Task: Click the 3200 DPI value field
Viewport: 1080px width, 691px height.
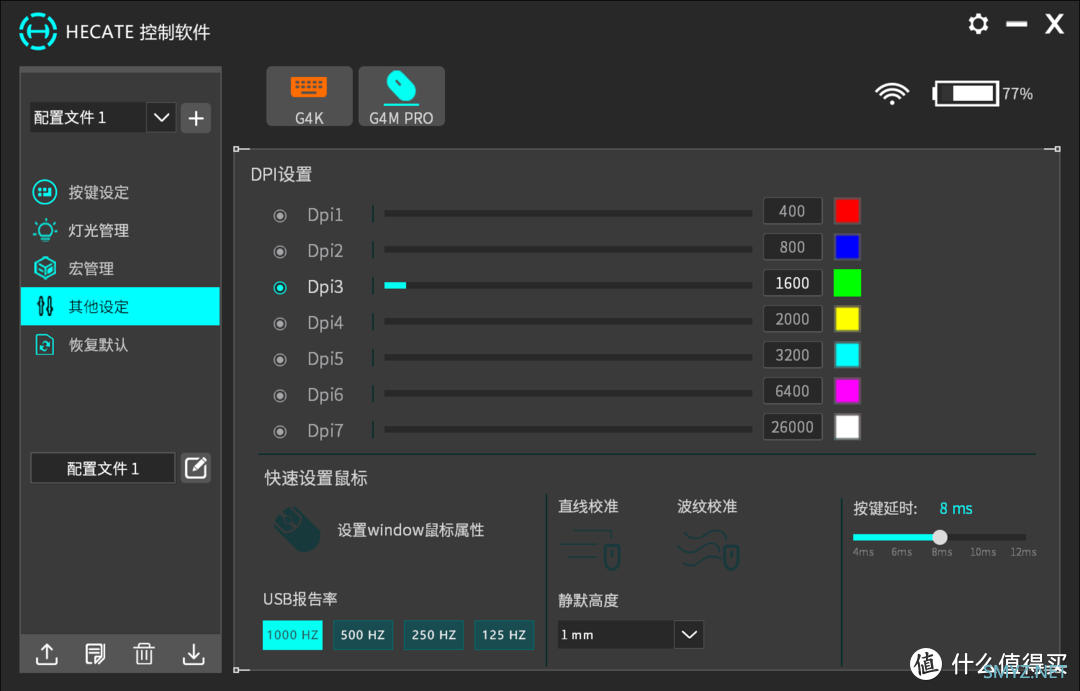Action: click(x=792, y=355)
